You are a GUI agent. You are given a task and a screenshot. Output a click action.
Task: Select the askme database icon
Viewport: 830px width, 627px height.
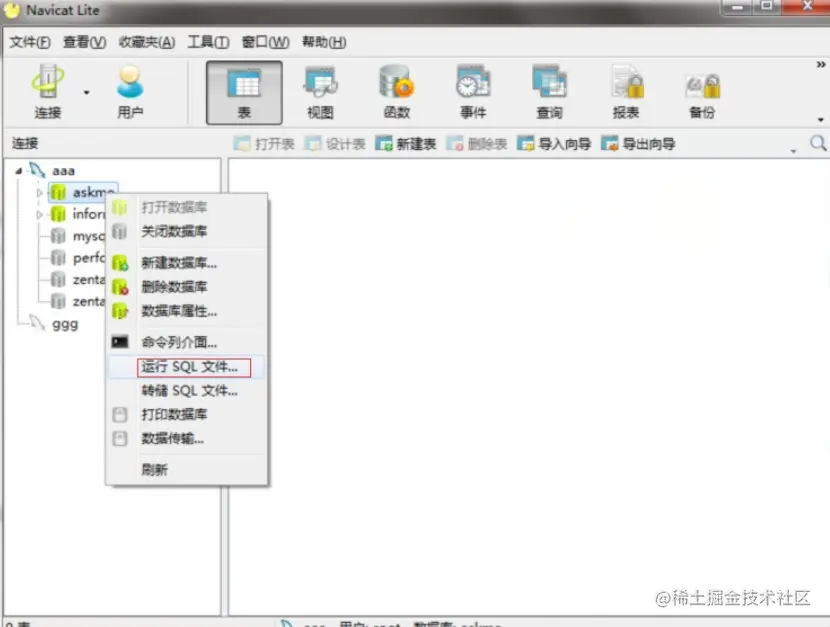(x=58, y=193)
